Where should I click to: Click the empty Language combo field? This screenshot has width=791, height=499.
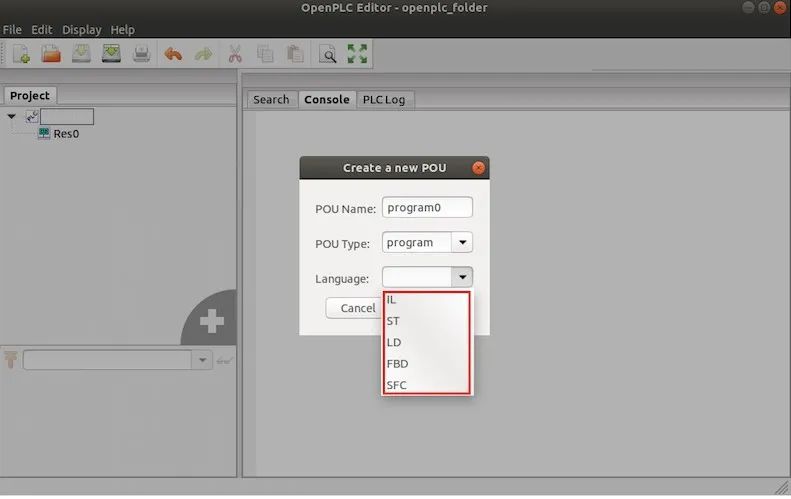(417, 277)
